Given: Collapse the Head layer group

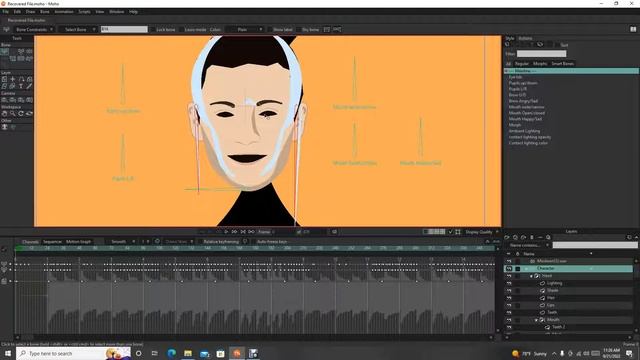Looking at the screenshot, I should pyautogui.click(x=531, y=276).
